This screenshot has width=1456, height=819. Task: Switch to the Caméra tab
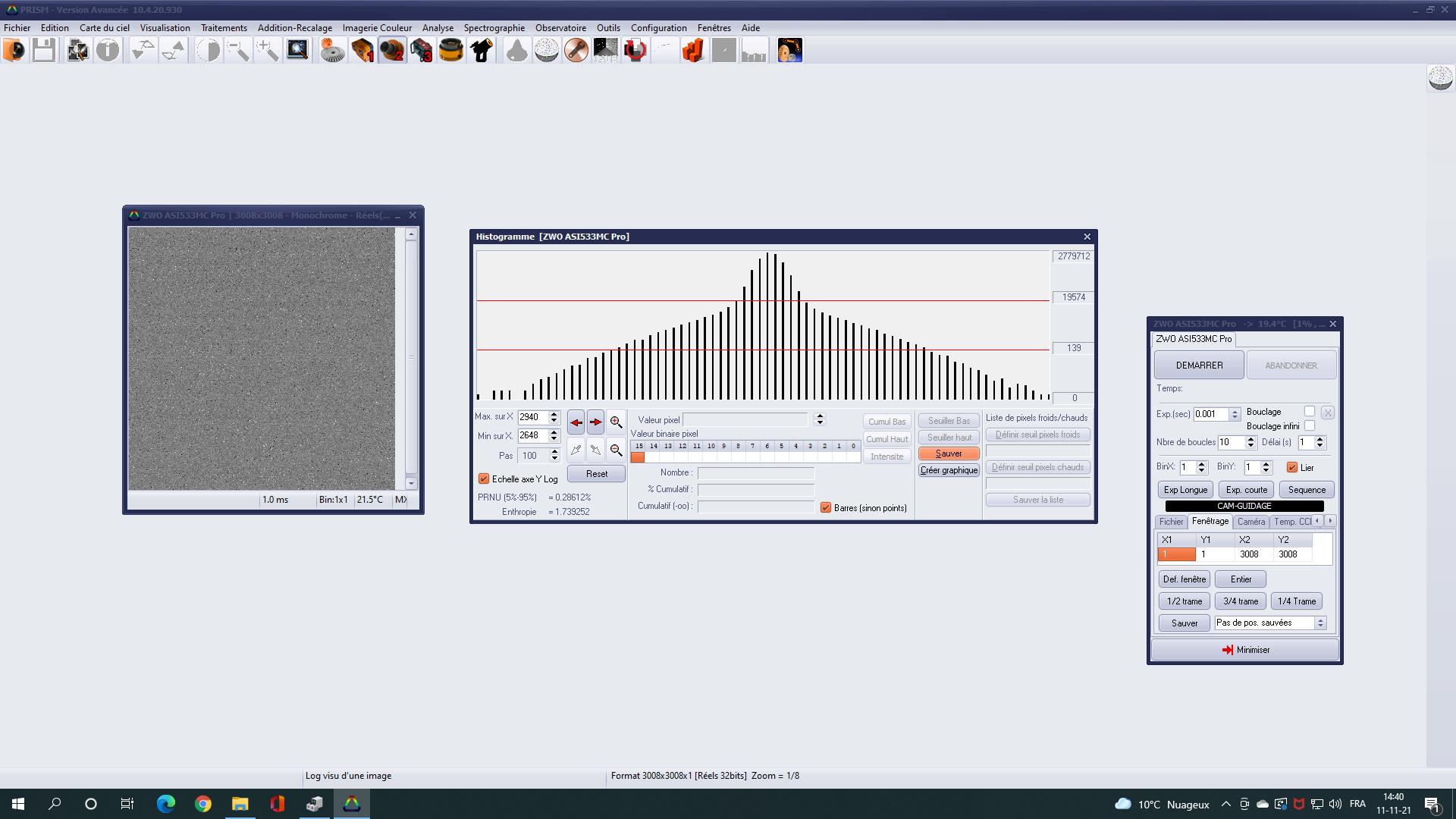1250,522
